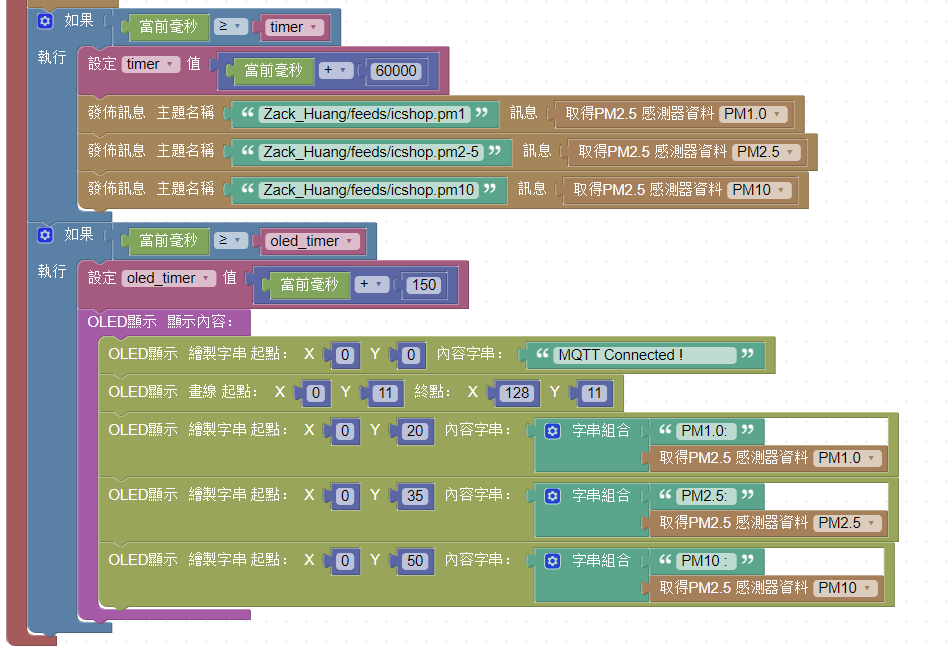This screenshot has height=649, width=952.
Task: Select 字串組合 label in PM10 row
Action: click(x=601, y=561)
